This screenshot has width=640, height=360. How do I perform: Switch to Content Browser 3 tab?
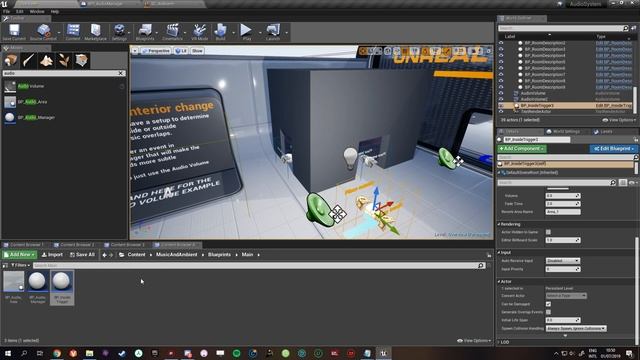coord(125,245)
